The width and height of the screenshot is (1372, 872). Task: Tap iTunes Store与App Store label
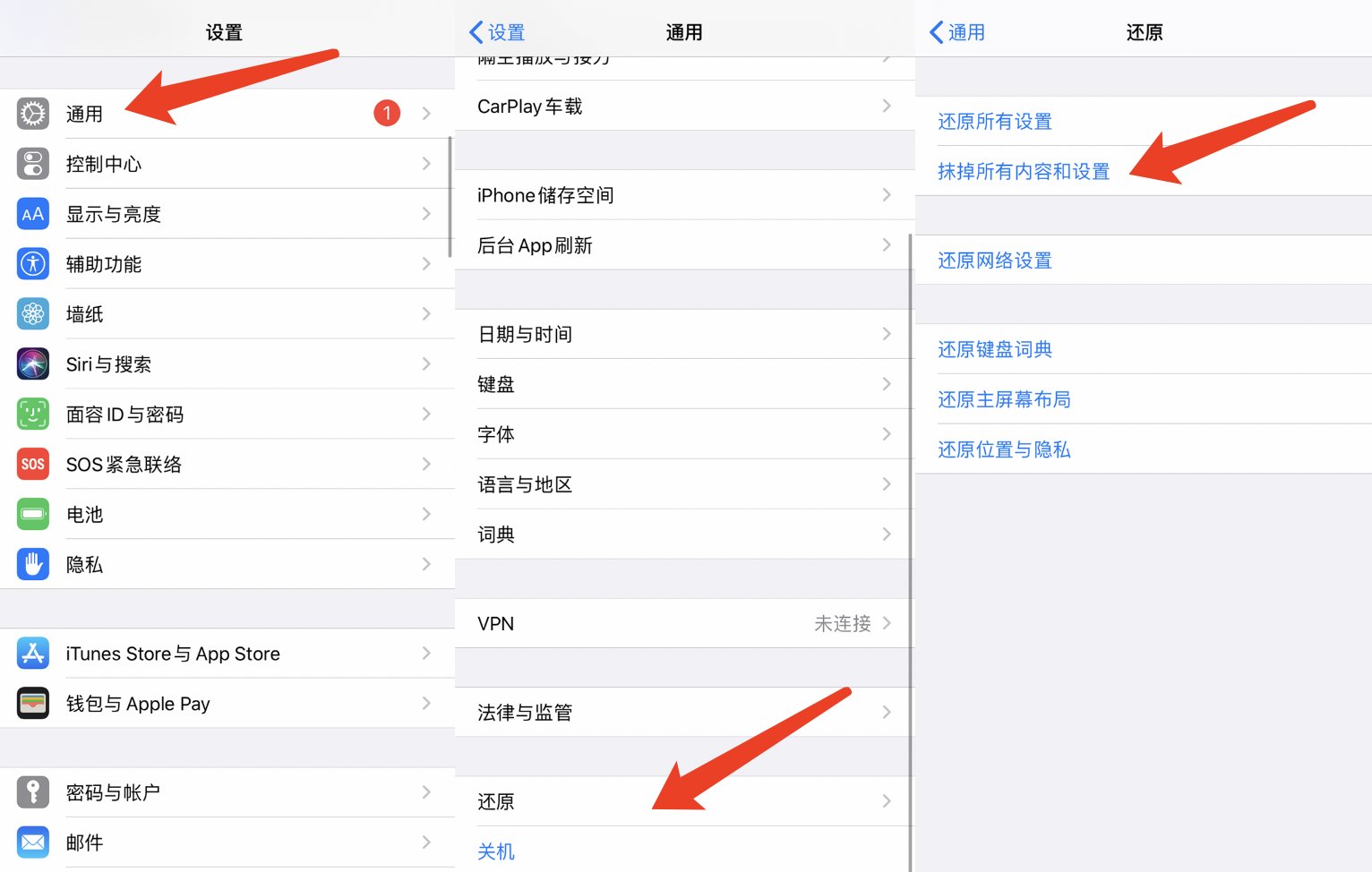(173, 654)
